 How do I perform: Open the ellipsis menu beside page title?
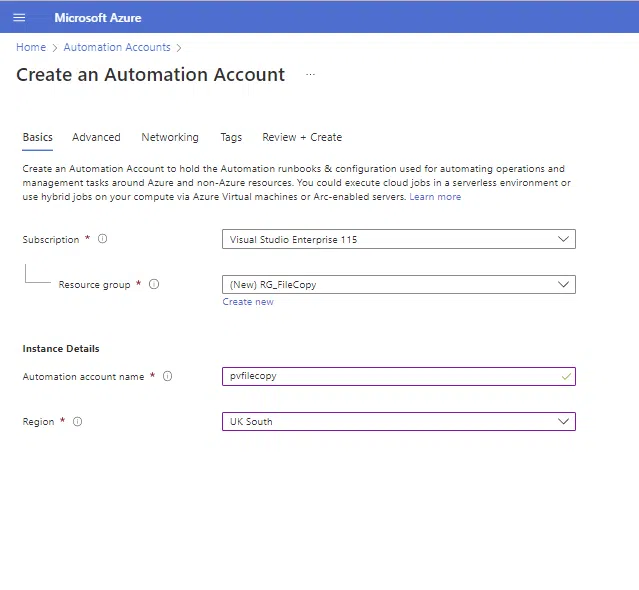pos(310,75)
